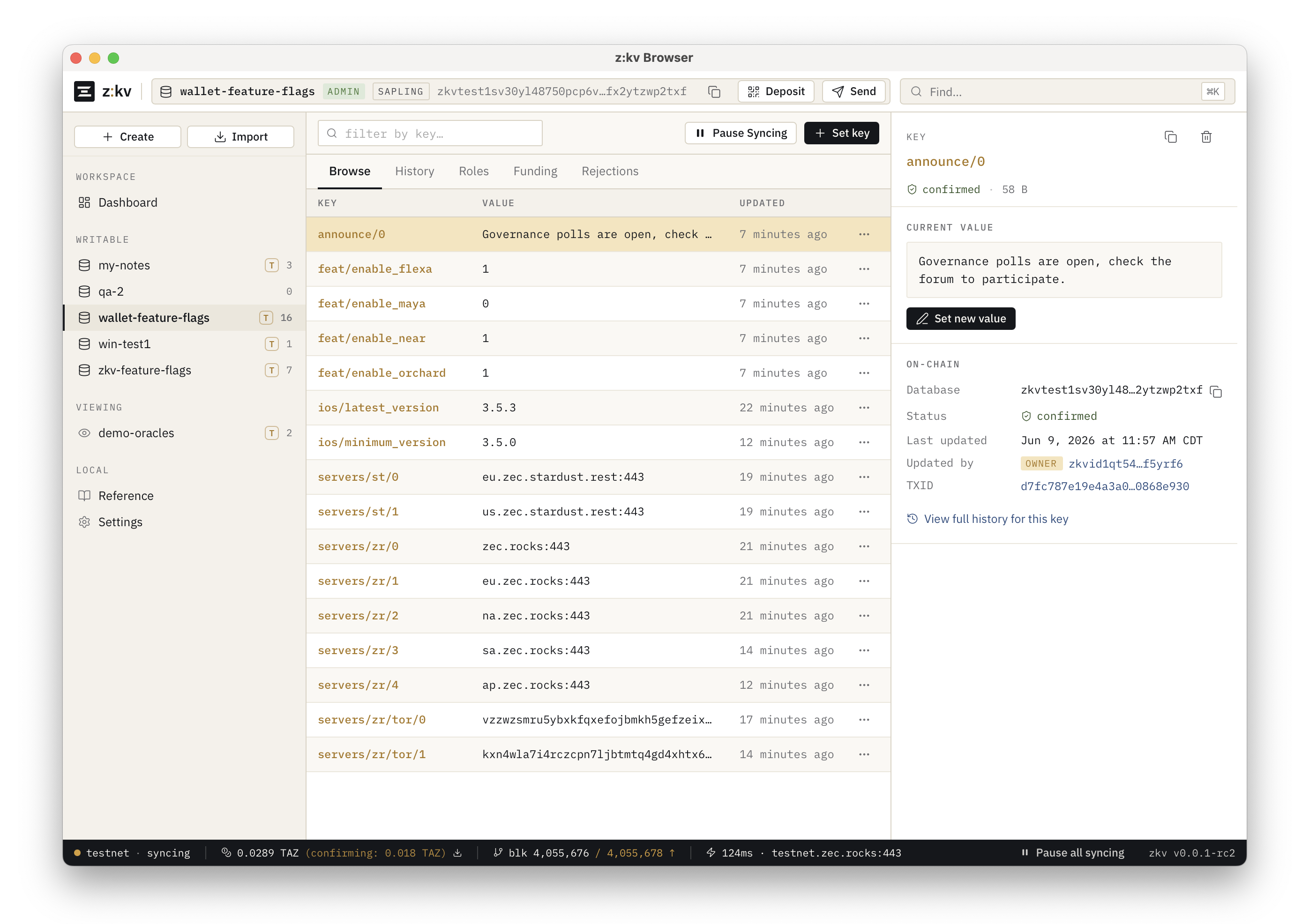This screenshot has width=1302, height=924.
Task: Open Settings in the sidebar
Action: (184, 522)
